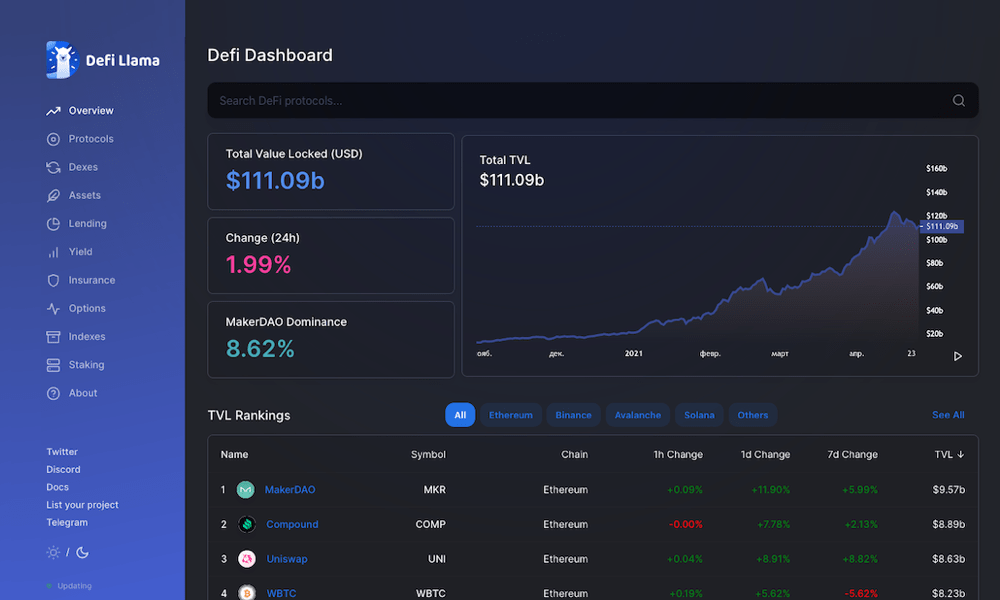Click the Yield bar-chart icon
Viewport: 1000px width, 600px height.
(53, 252)
